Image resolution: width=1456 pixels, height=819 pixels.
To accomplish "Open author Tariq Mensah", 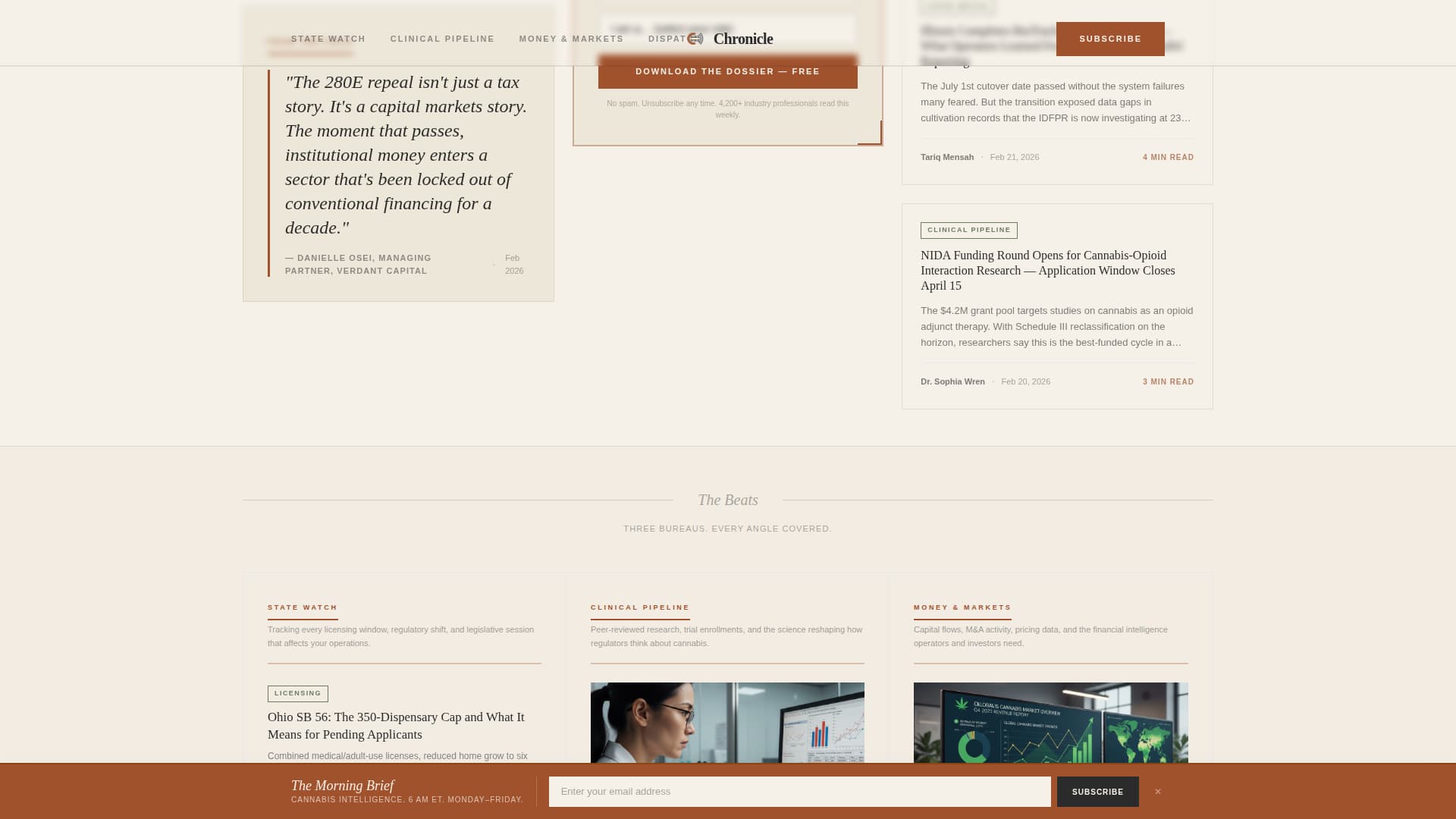I will tap(947, 157).
